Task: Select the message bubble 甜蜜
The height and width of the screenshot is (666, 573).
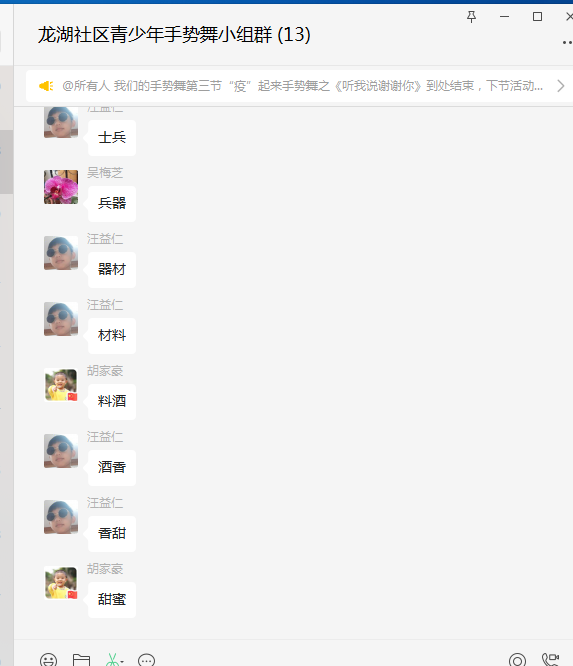Action: pyautogui.click(x=112, y=599)
